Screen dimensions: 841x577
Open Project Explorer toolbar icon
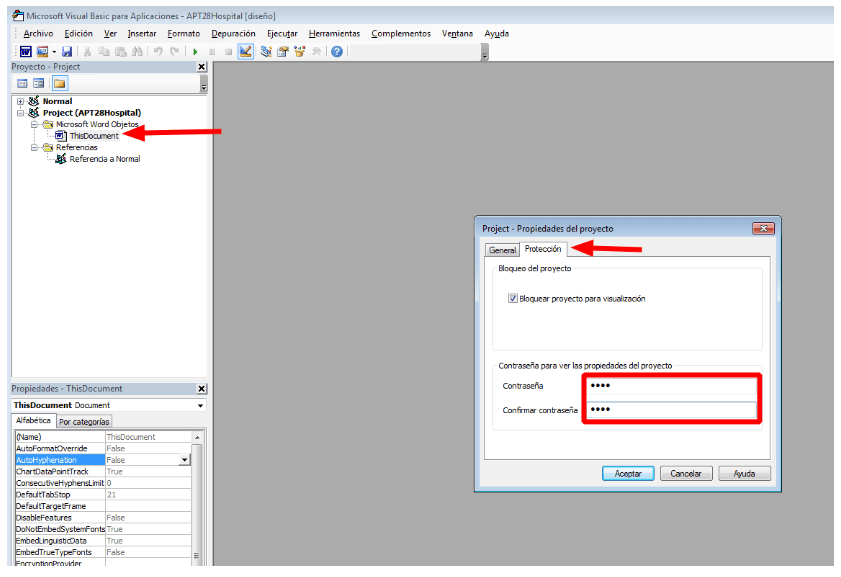coord(266,51)
